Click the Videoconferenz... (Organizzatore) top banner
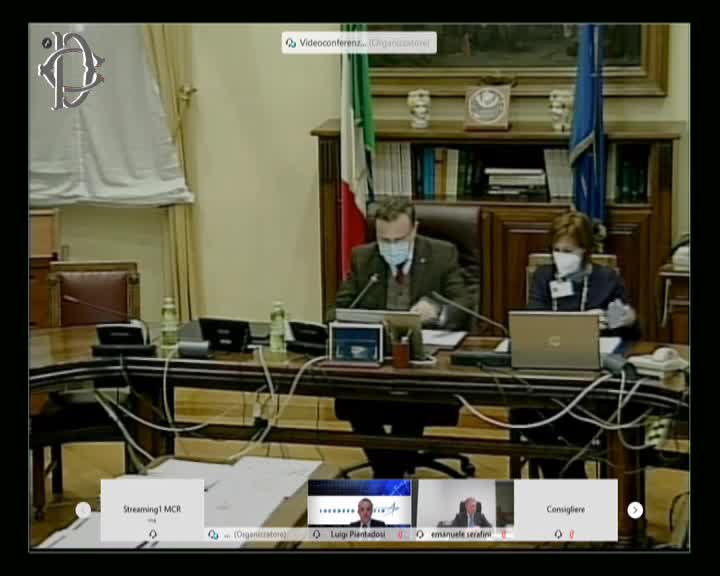This screenshot has width=720, height=576. click(359, 43)
